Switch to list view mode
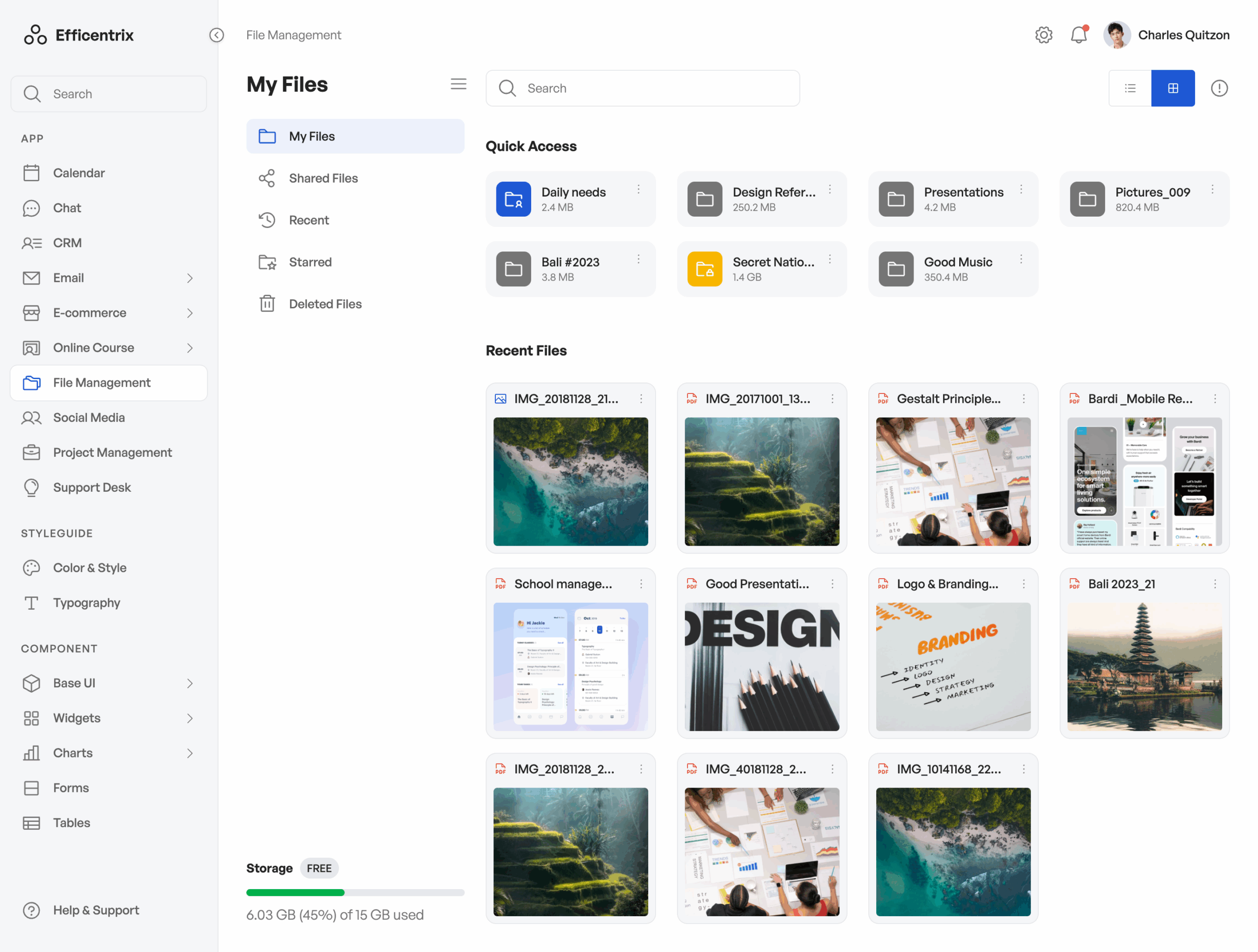Image resolution: width=1258 pixels, height=952 pixels. point(1129,88)
